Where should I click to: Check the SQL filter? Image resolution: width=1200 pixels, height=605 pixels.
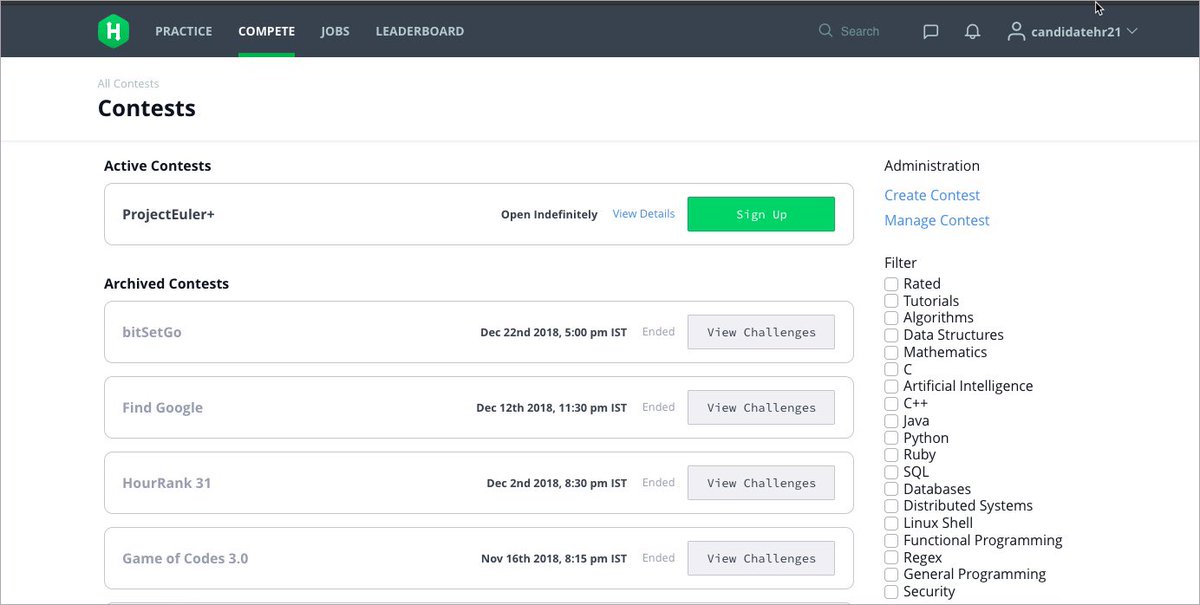(891, 472)
